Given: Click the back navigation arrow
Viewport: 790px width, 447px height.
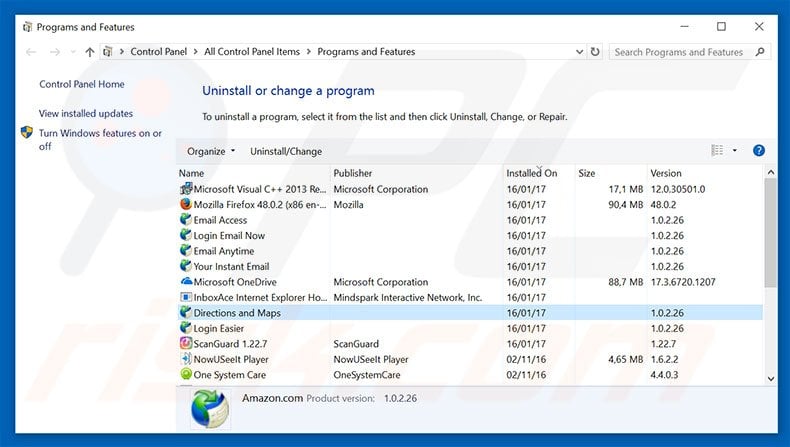Looking at the screenshot, I should (x=31, y=52).
